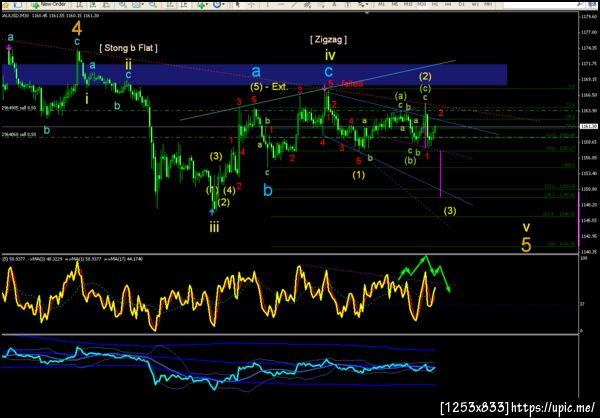Viewport: 600px width, 418px height.
Task: Expand the arrow next to Indicators icon
Action: [207, 5]
